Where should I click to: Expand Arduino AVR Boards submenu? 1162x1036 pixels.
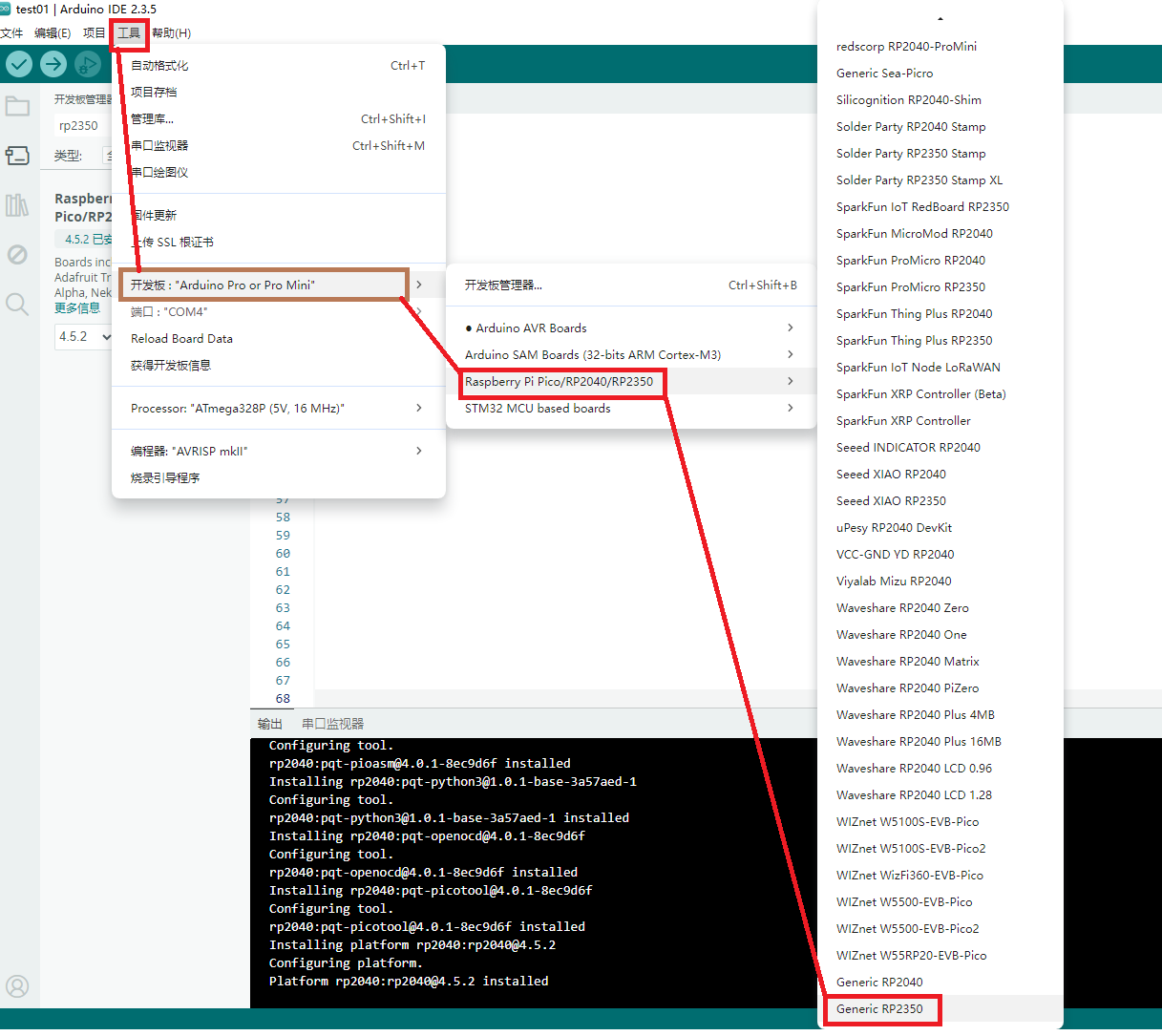(x=631, y=328)
